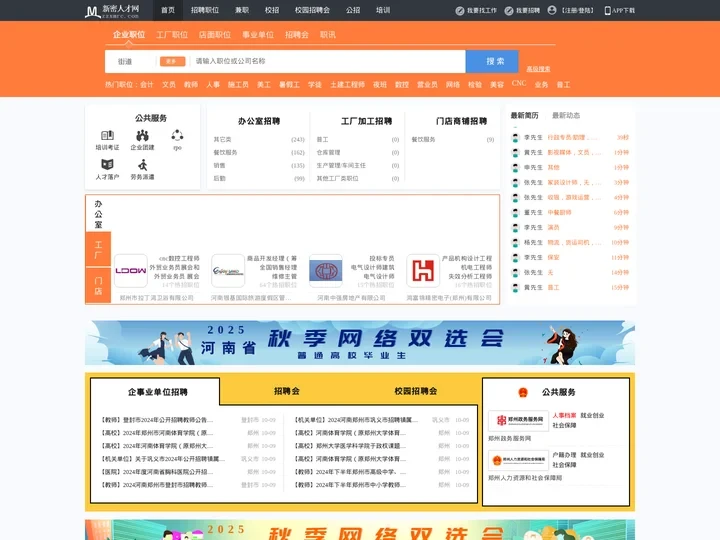Click the phone icon for APP下载
Screen dimensions: 720x540
(x=608, y=11)
